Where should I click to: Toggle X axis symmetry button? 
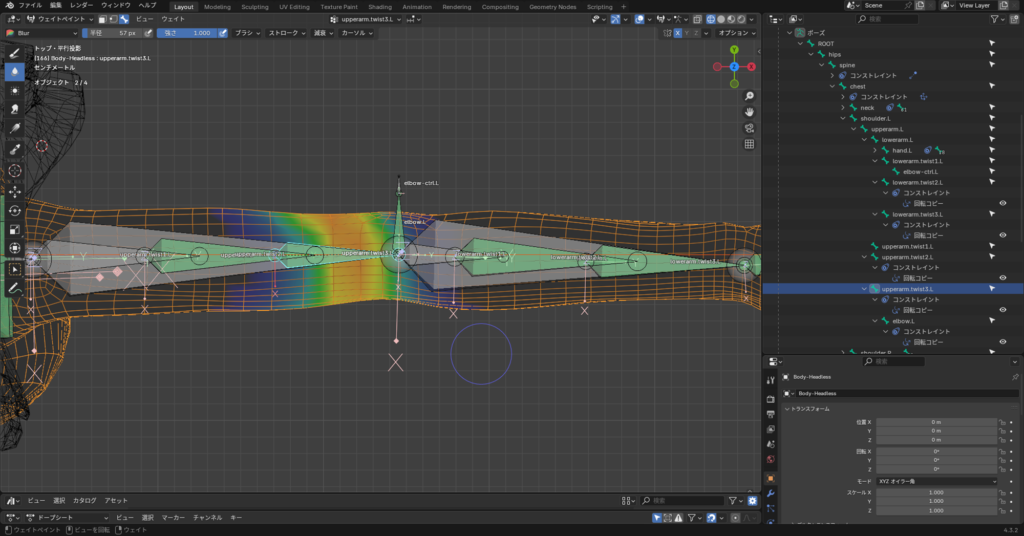(677, 33)
